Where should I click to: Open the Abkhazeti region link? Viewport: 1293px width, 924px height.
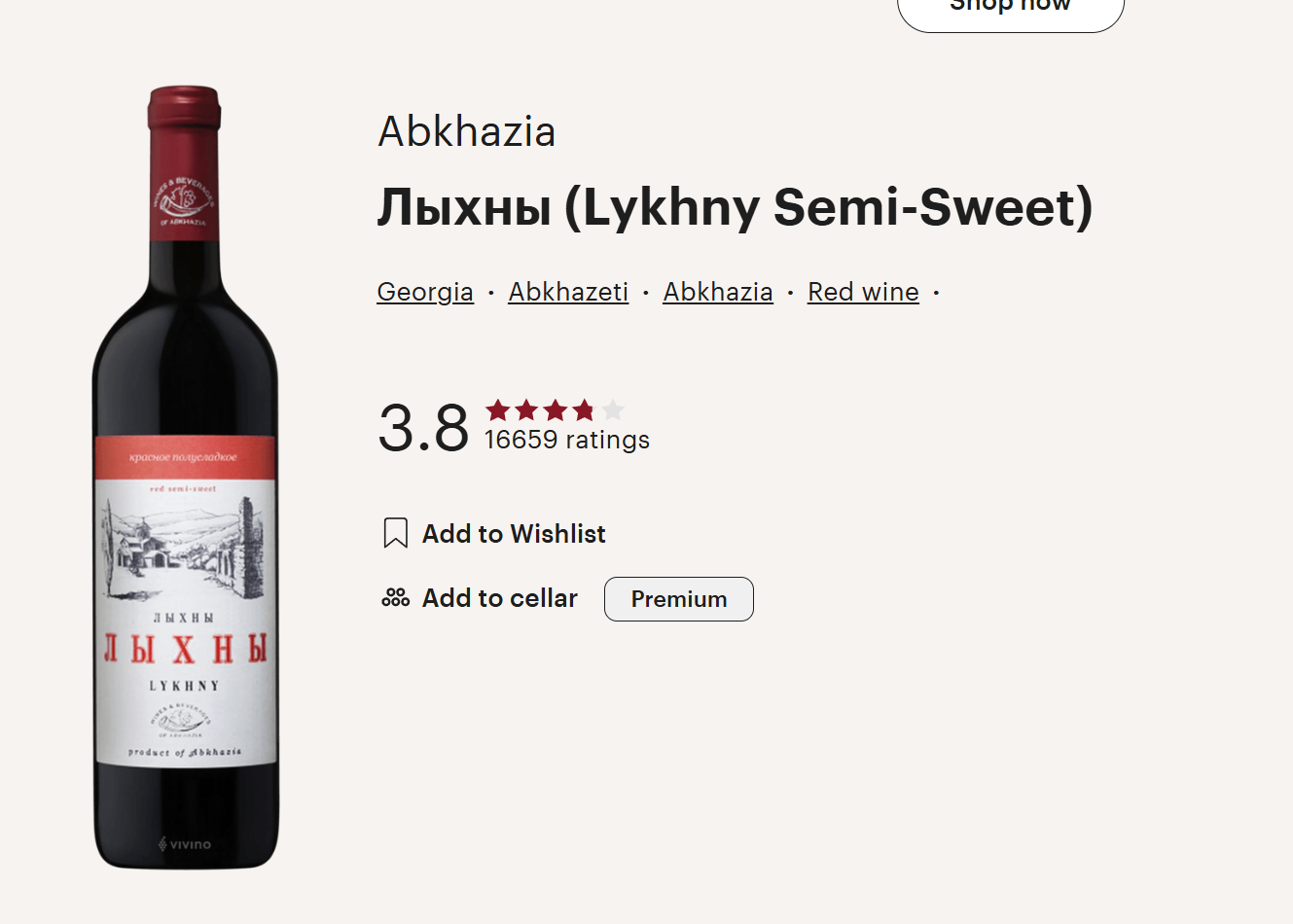point(568,292)
